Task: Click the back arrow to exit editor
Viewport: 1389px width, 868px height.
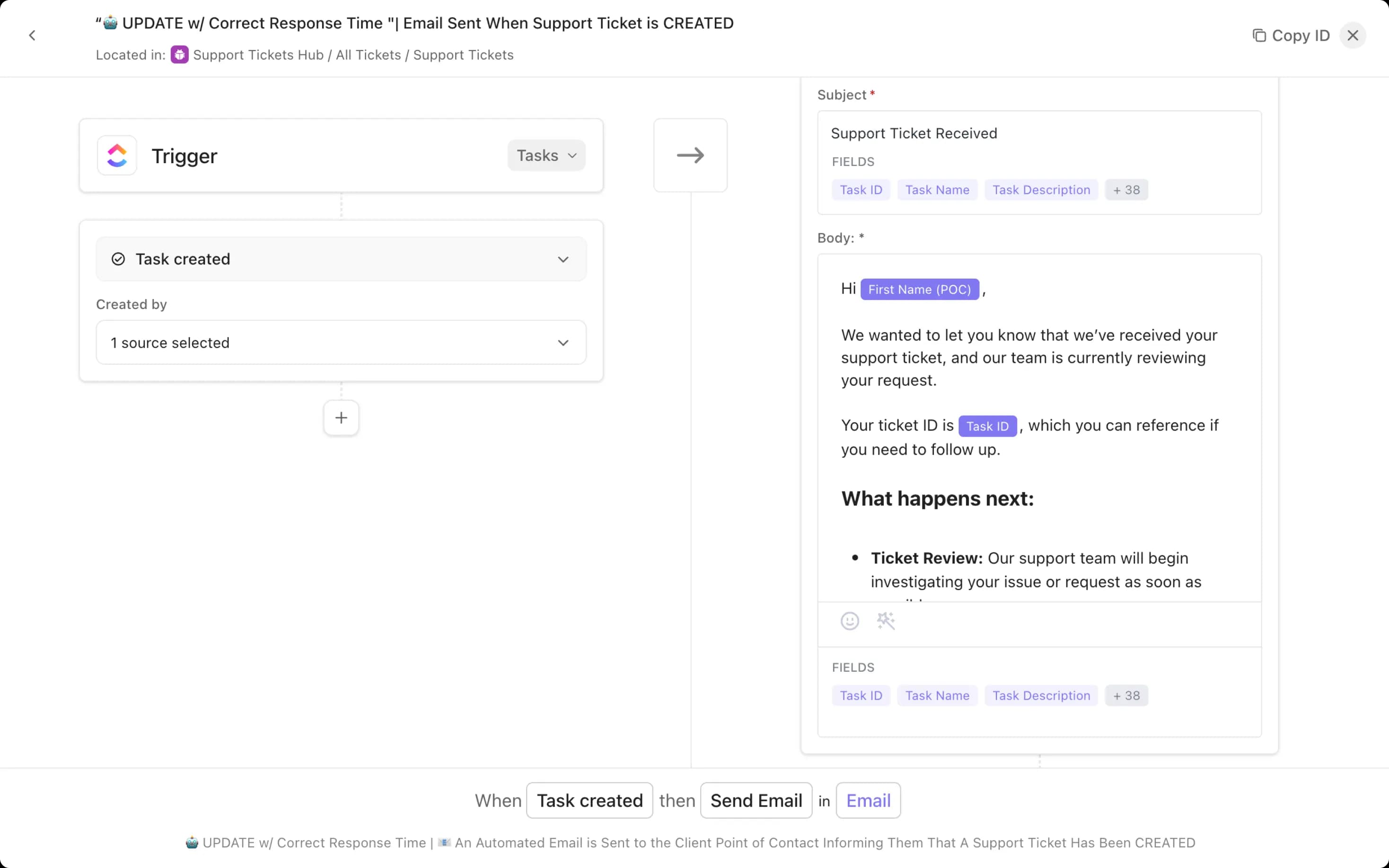Action: click(x=32, y=35)
